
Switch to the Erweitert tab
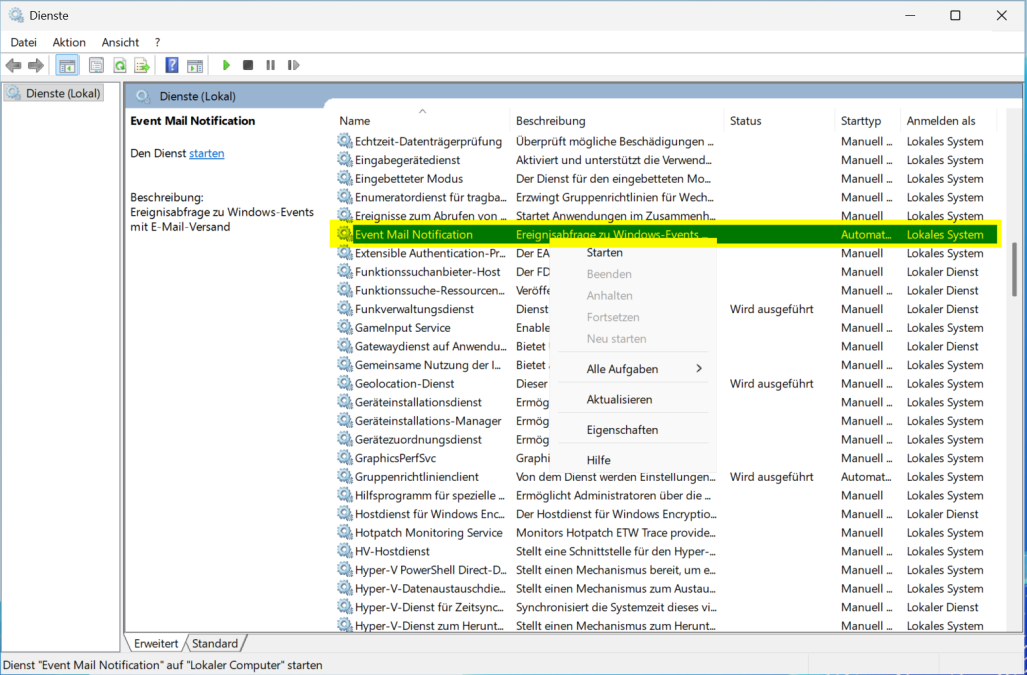(x=156, y=644)
